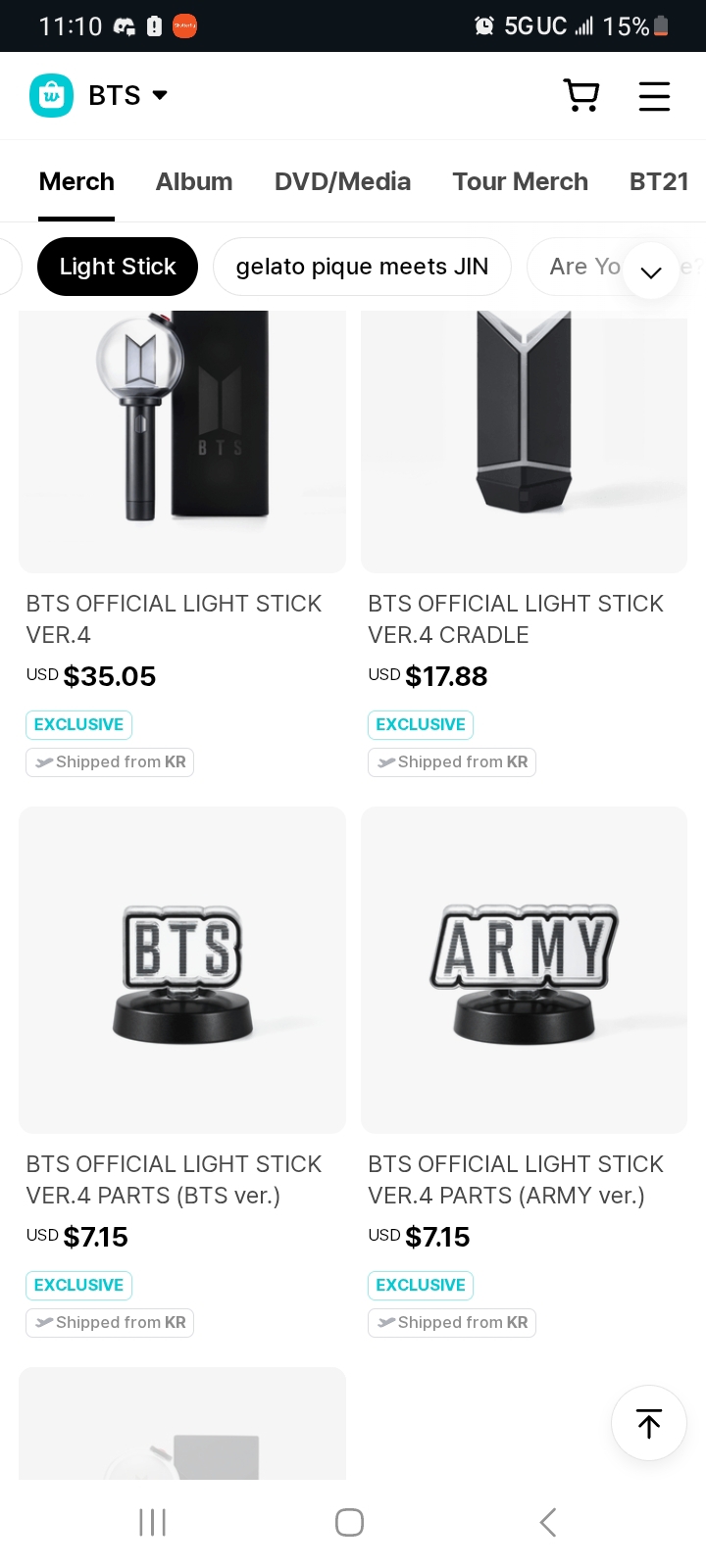Screen dimensions: 706x1568
Task: Open the BTS artist dropdown
Action: [x=127, y=95]
